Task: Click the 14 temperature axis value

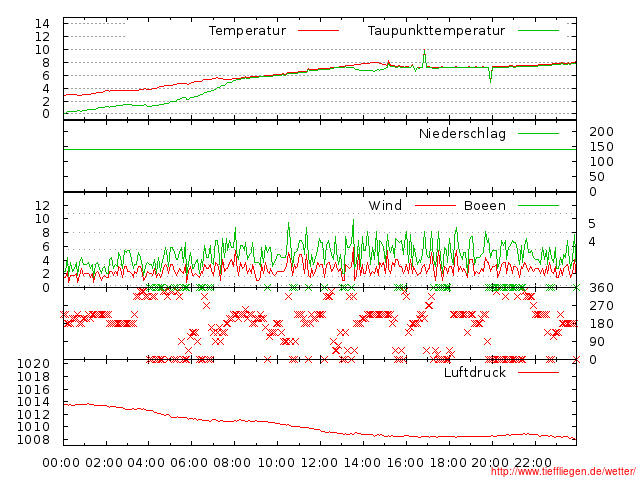Action: [42, 24]
